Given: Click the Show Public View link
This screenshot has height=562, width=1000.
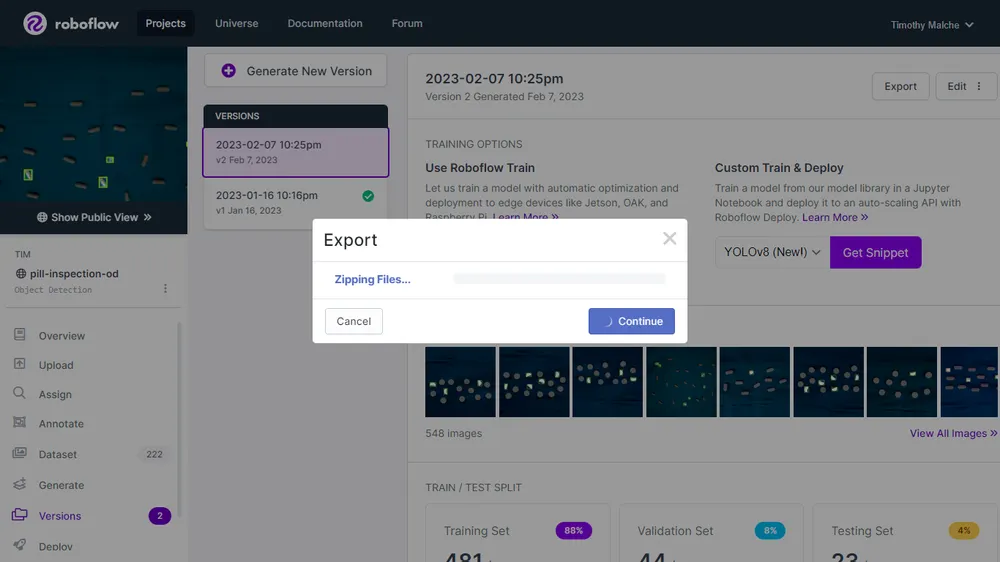Looking at the screenshot, I should point(94,217).
